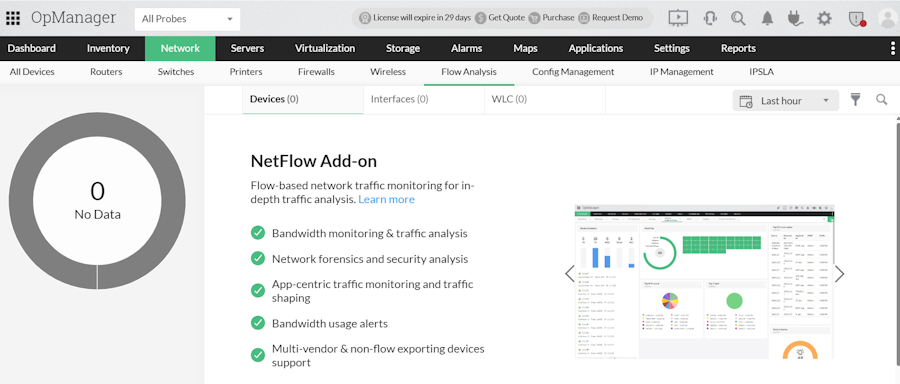Viewport: 900px width, 384px height.
Task: Click the shield alert icon
Action: point(856,19)
